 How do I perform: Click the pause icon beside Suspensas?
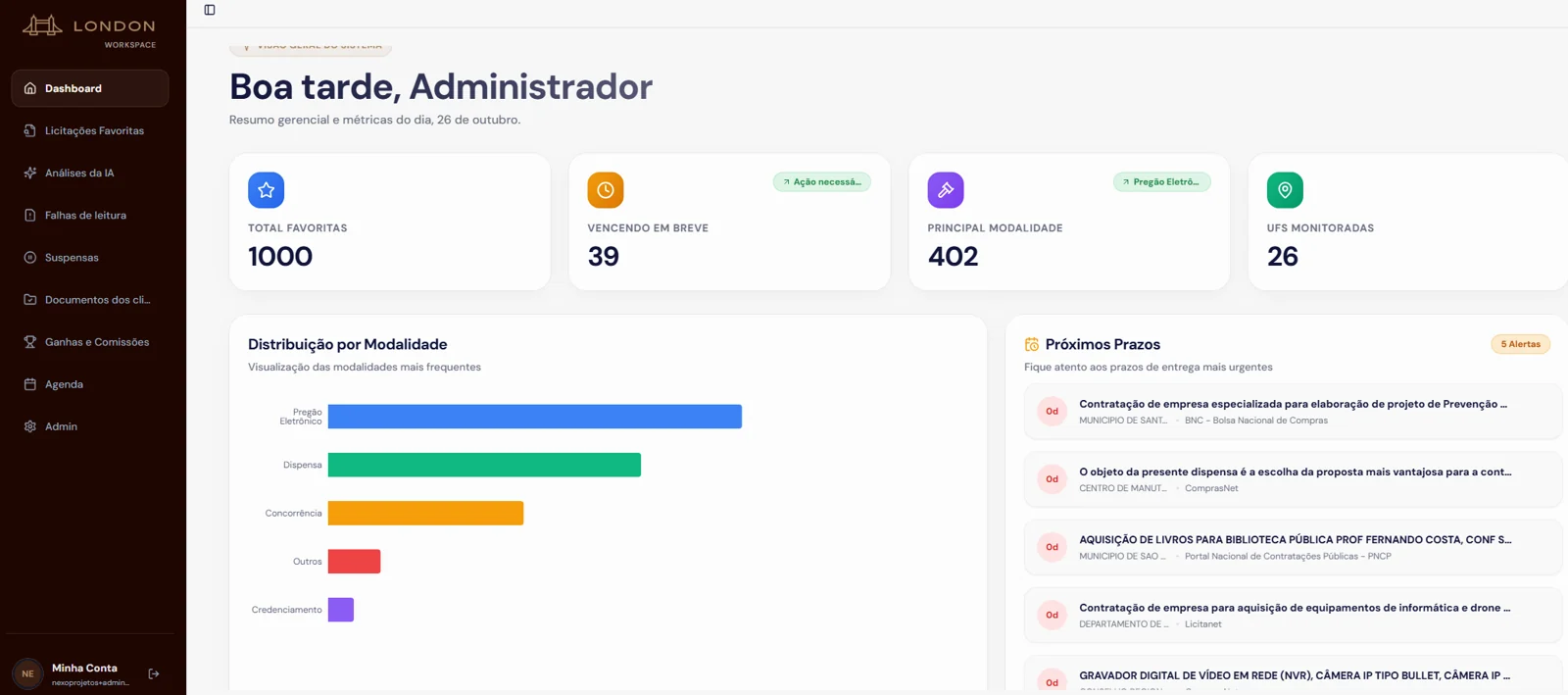[x=30, y=257]
